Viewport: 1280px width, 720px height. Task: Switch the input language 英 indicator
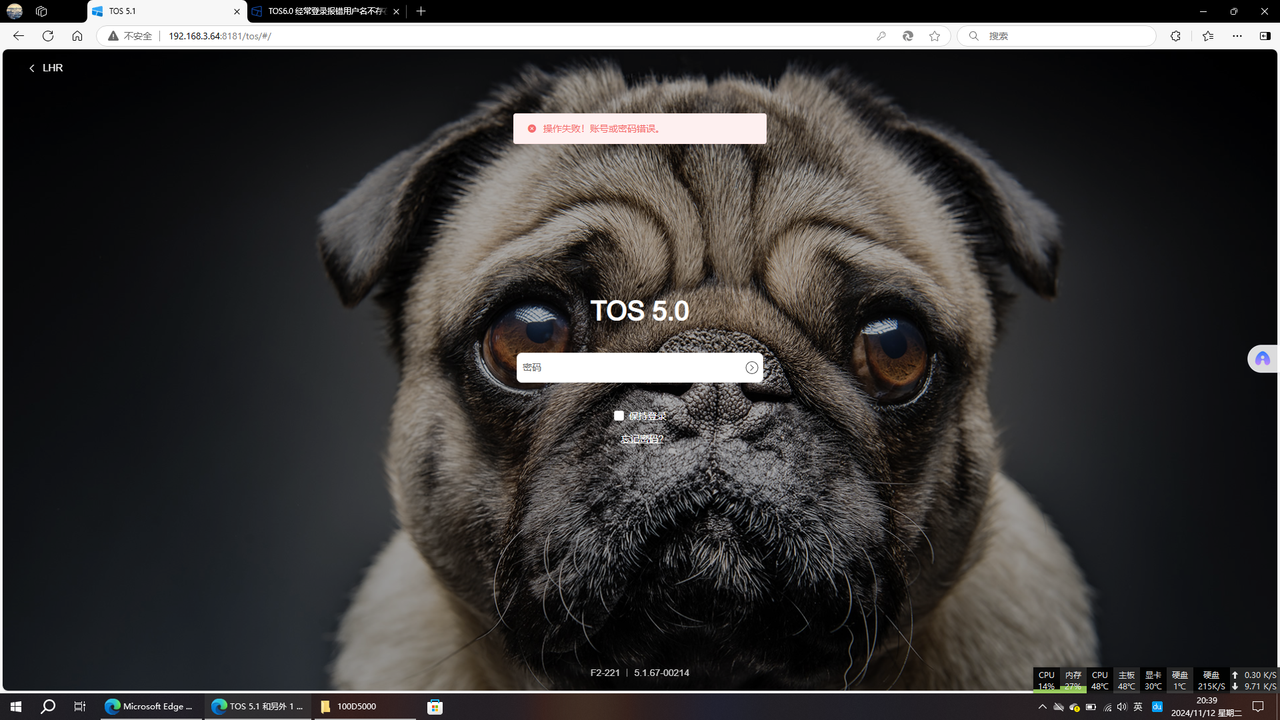tap(1138, 706)
